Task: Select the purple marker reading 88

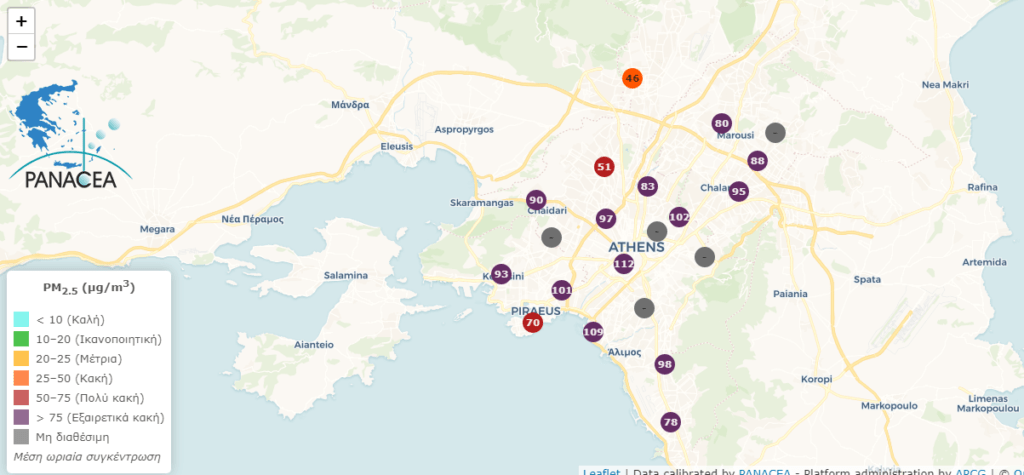Action: tap(757, 161)
